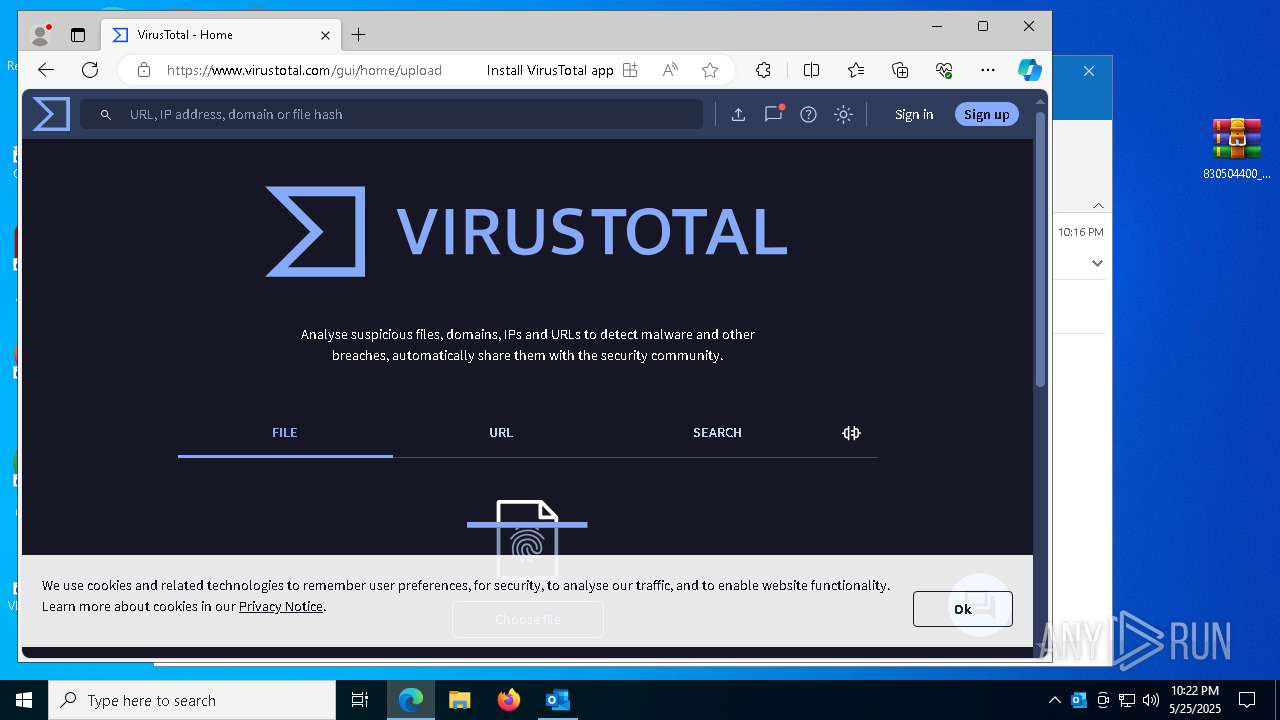The height and width of the screenshot is (720, 1280).
Task: Collapse chevron in the Outlook window behind
Action: (x=1098, y=205)
